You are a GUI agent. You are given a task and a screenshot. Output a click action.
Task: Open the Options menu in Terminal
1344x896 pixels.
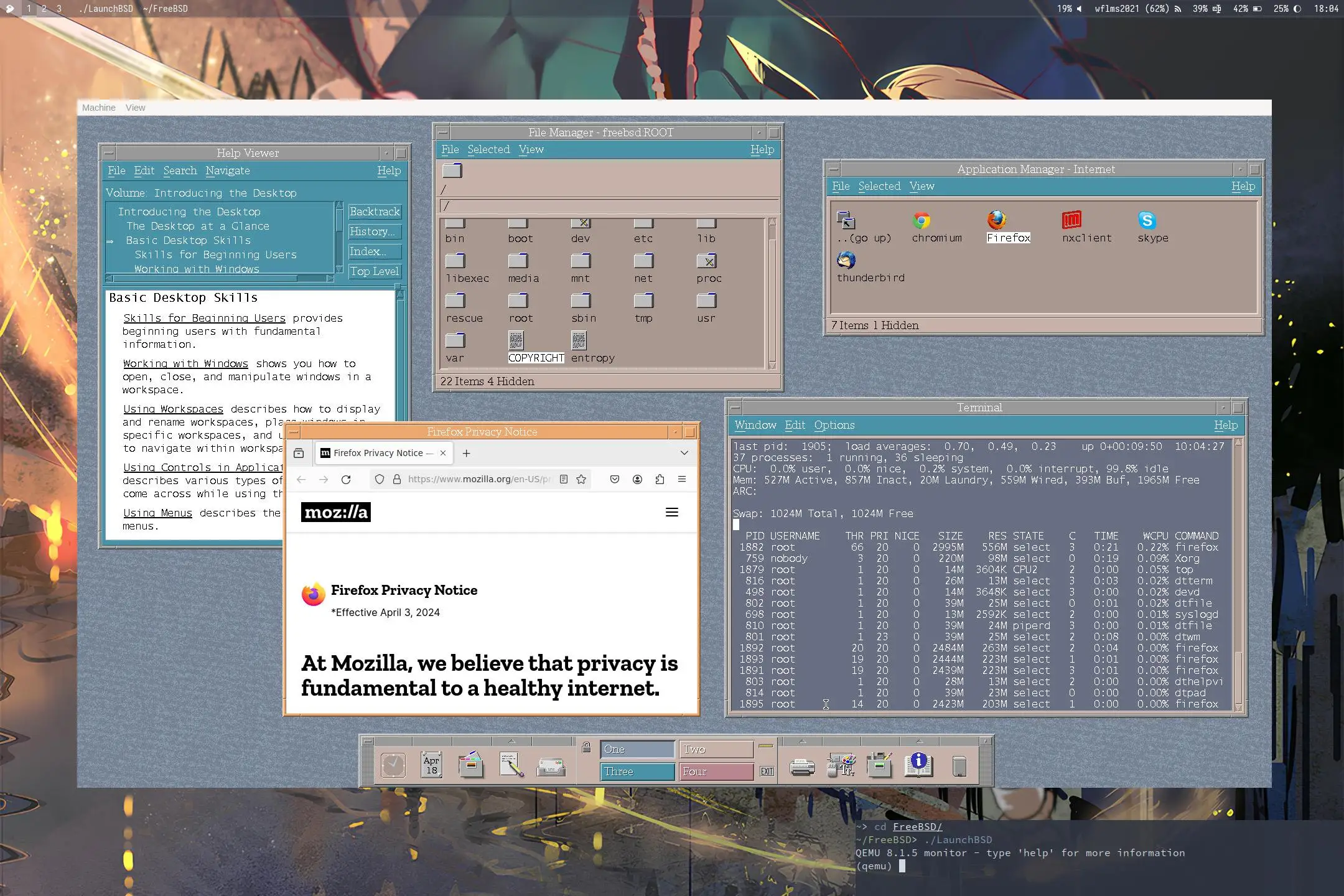tap(834, 425)
